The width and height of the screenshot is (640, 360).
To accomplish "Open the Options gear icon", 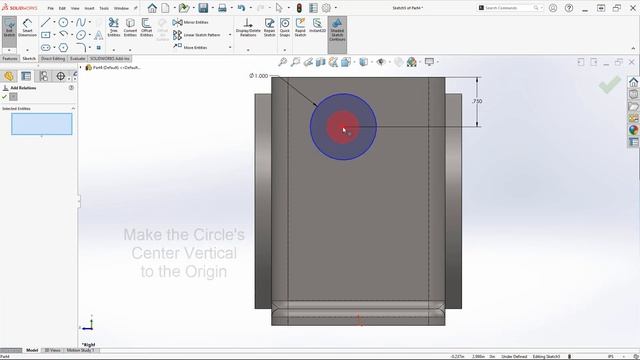I will (327, 8).
